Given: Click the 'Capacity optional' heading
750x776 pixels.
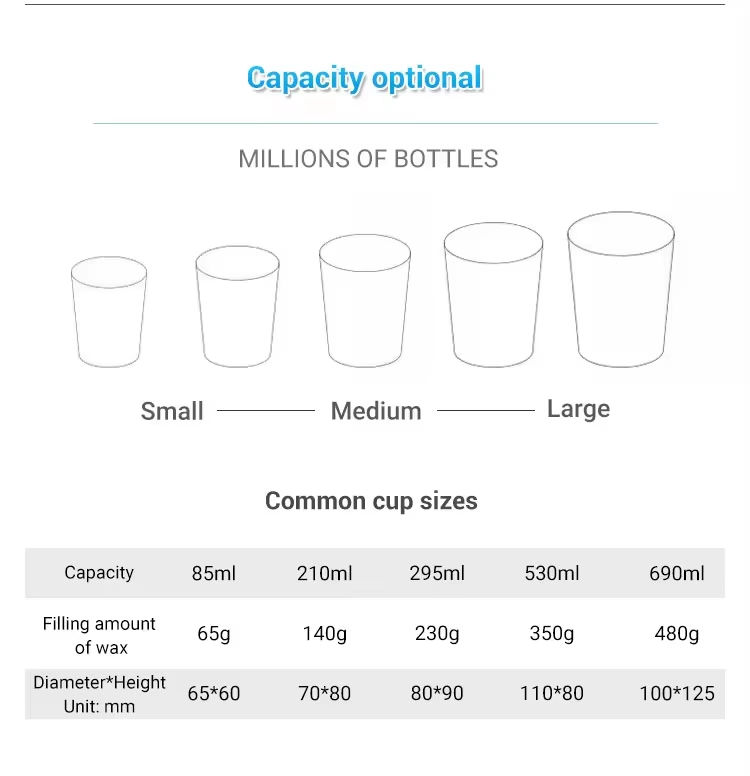Looking at the screenshot, I should point(365,78).
